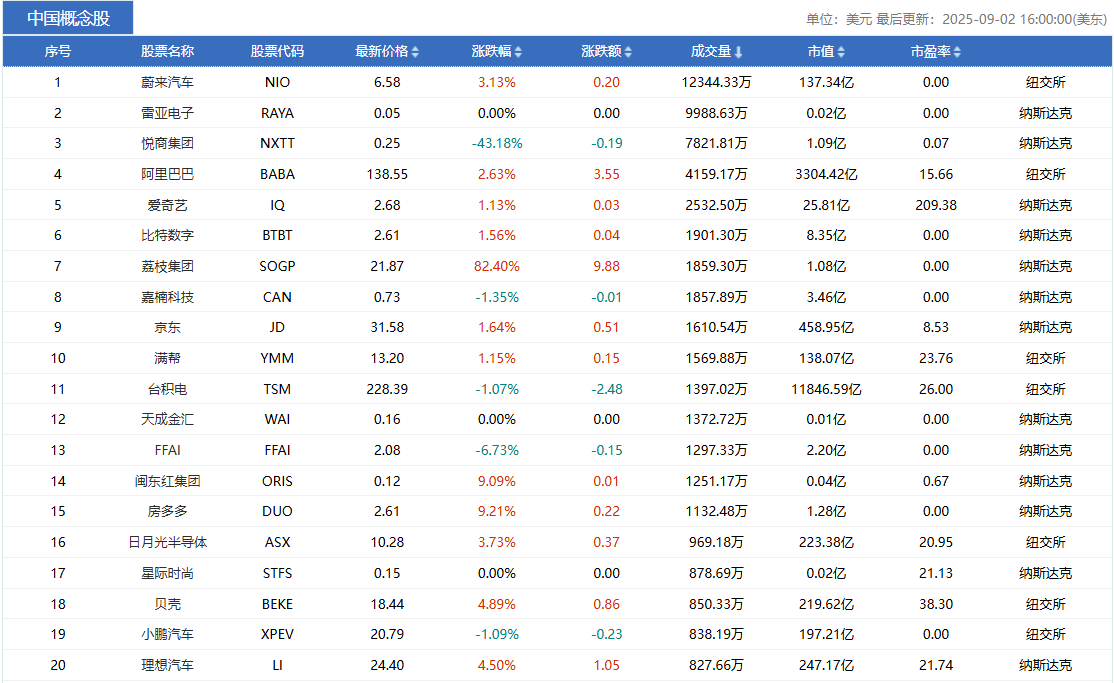Select the 荔枝集团 stock name

tap(167, 267)
